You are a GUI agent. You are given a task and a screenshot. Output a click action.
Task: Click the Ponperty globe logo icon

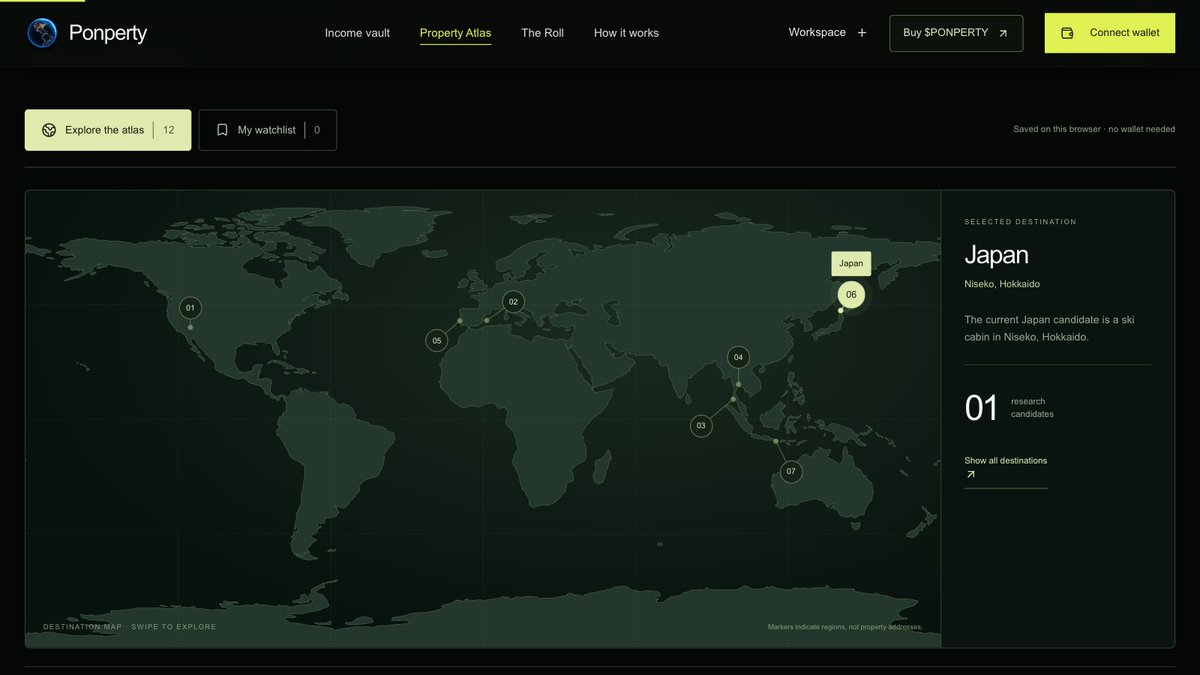(x=42, y=33)
